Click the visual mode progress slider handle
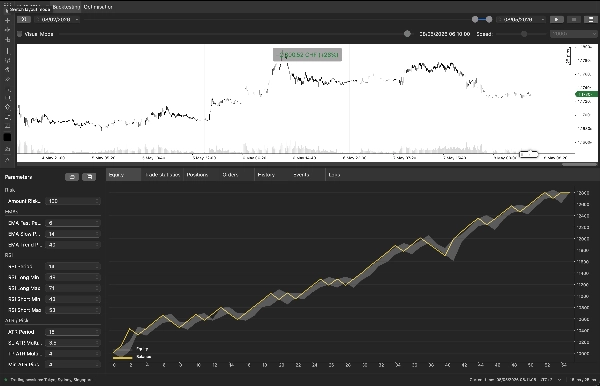 407,34
